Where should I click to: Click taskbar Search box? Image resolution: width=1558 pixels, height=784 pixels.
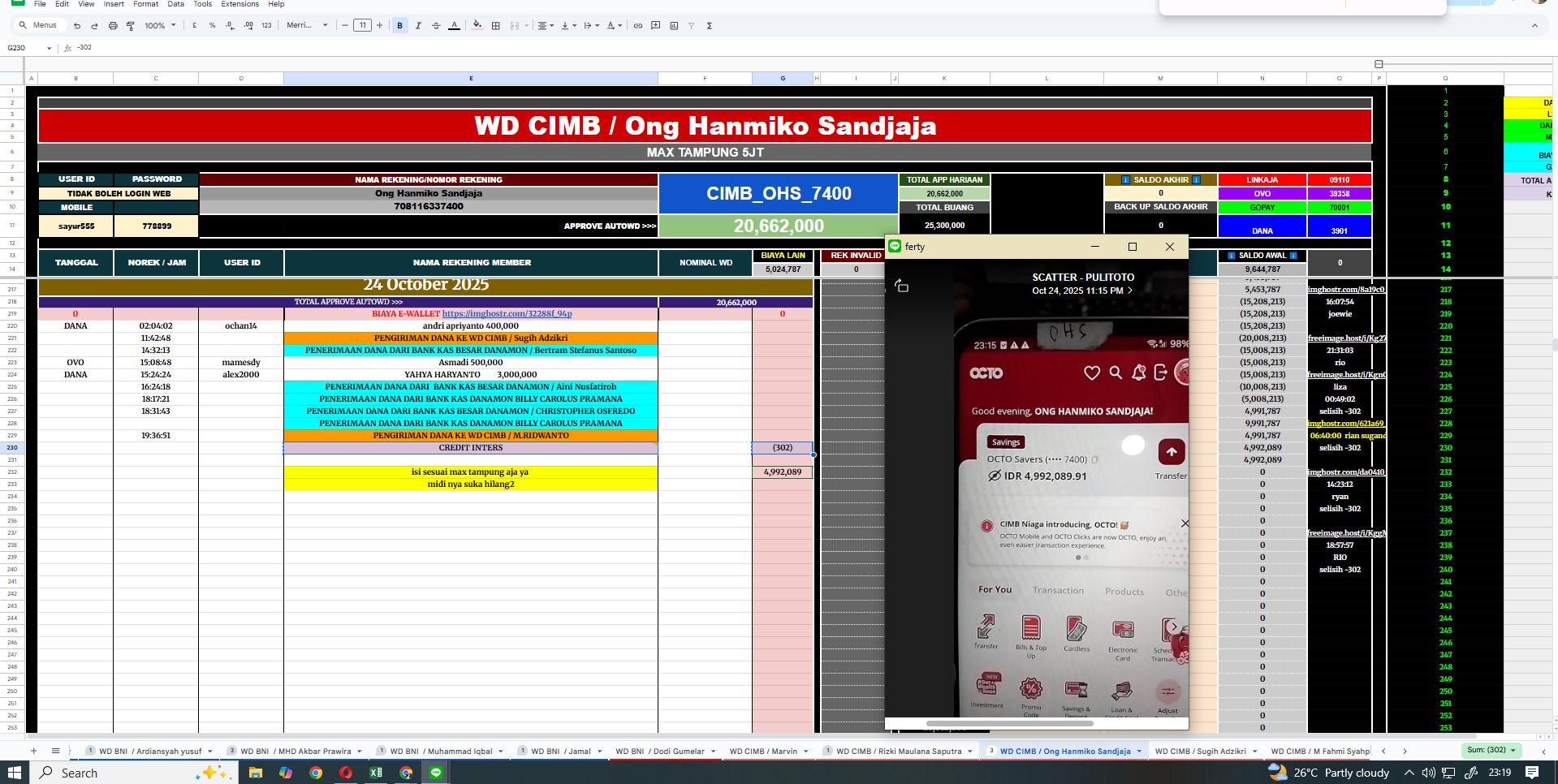point(134,773)
